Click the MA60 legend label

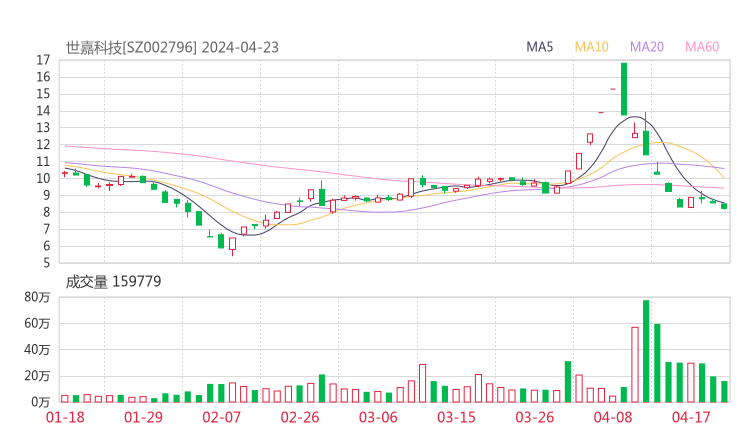coord(702,47)
